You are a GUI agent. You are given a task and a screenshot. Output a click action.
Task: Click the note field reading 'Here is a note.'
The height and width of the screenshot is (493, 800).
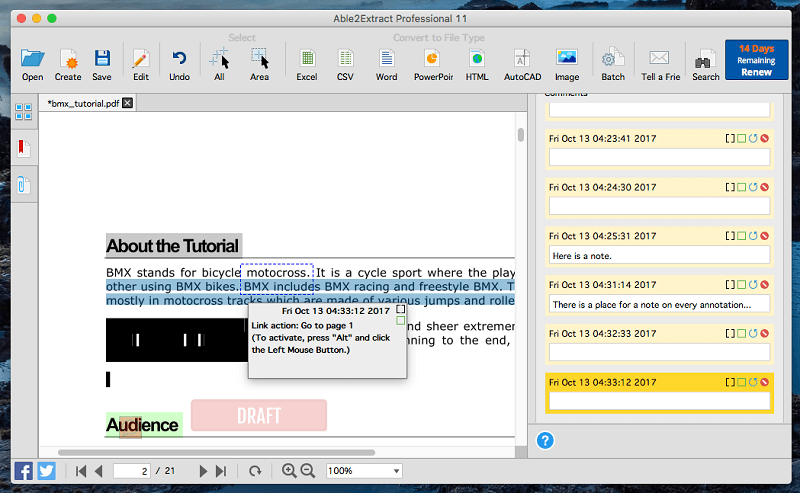(659, 256)
